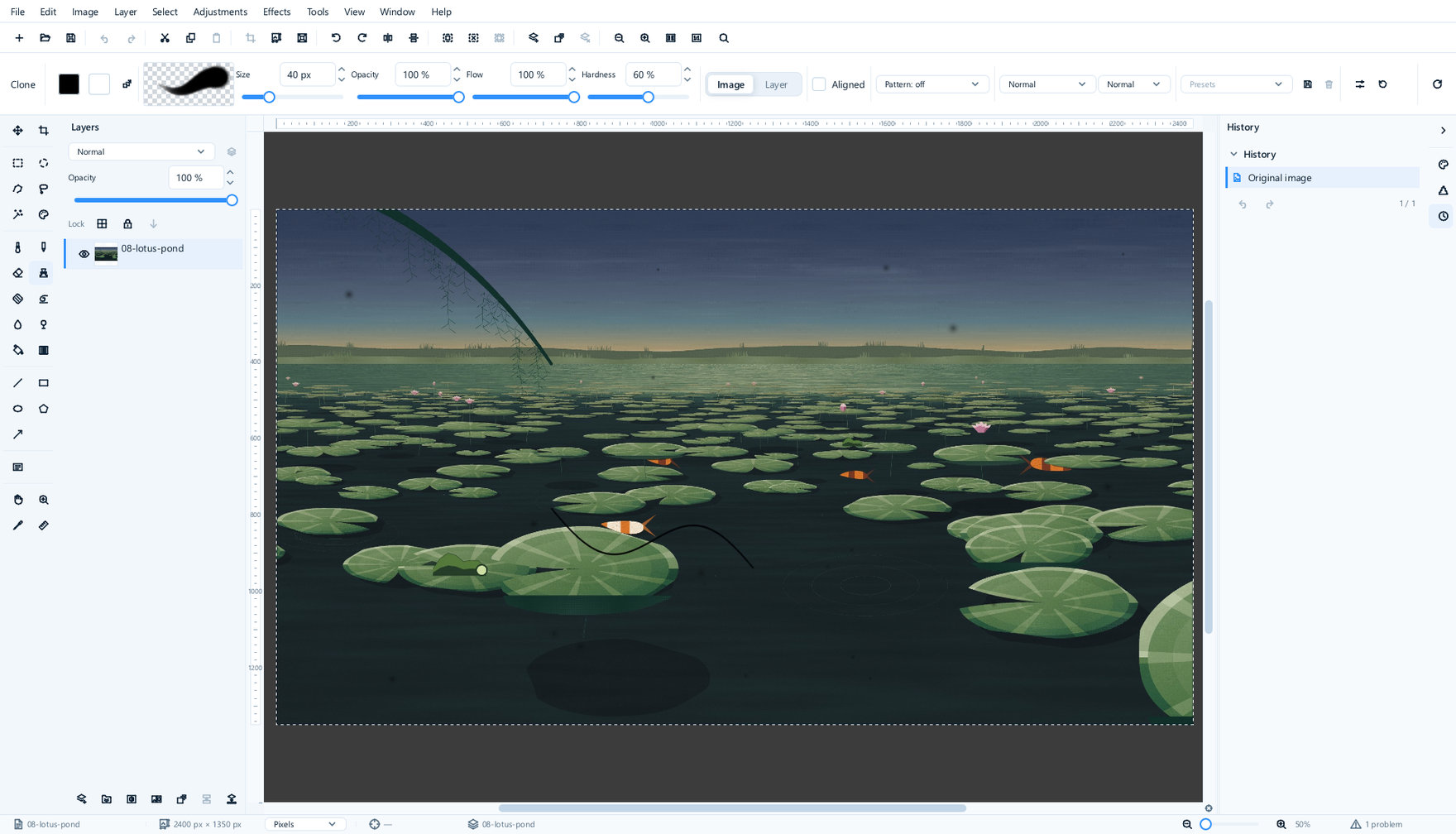Select the Paint bucket fill tool

17,350
